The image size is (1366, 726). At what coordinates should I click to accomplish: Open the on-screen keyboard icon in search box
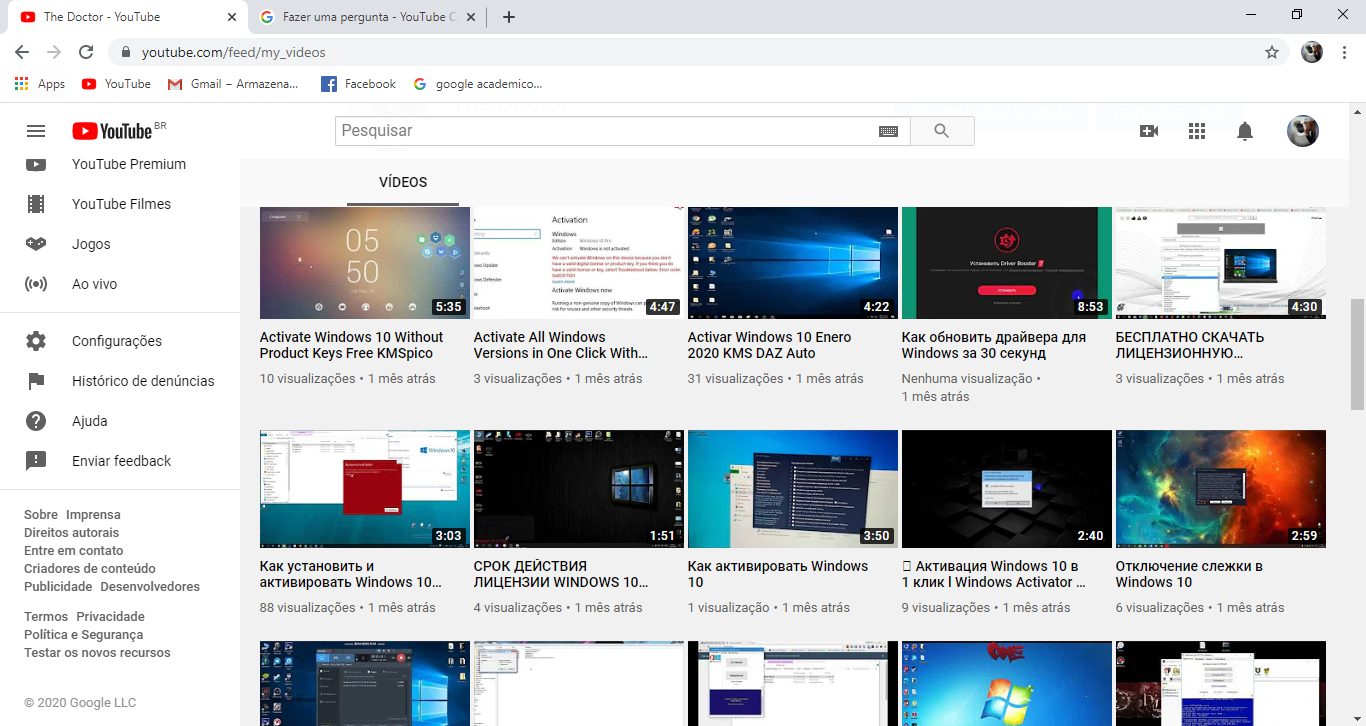pos(888,131)
